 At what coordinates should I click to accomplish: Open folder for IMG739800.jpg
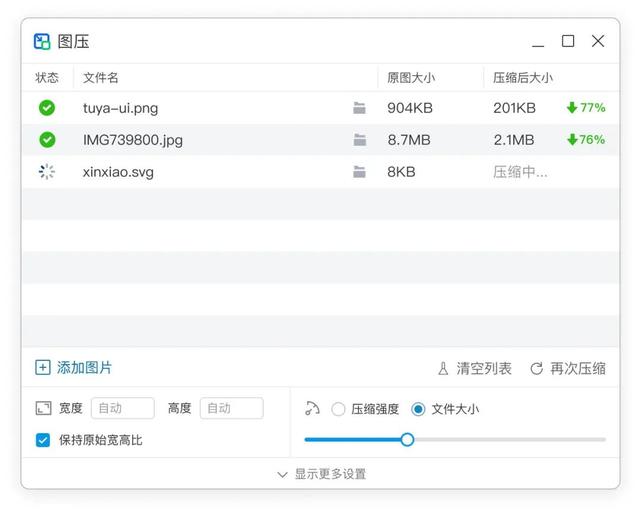coord(359,140)
